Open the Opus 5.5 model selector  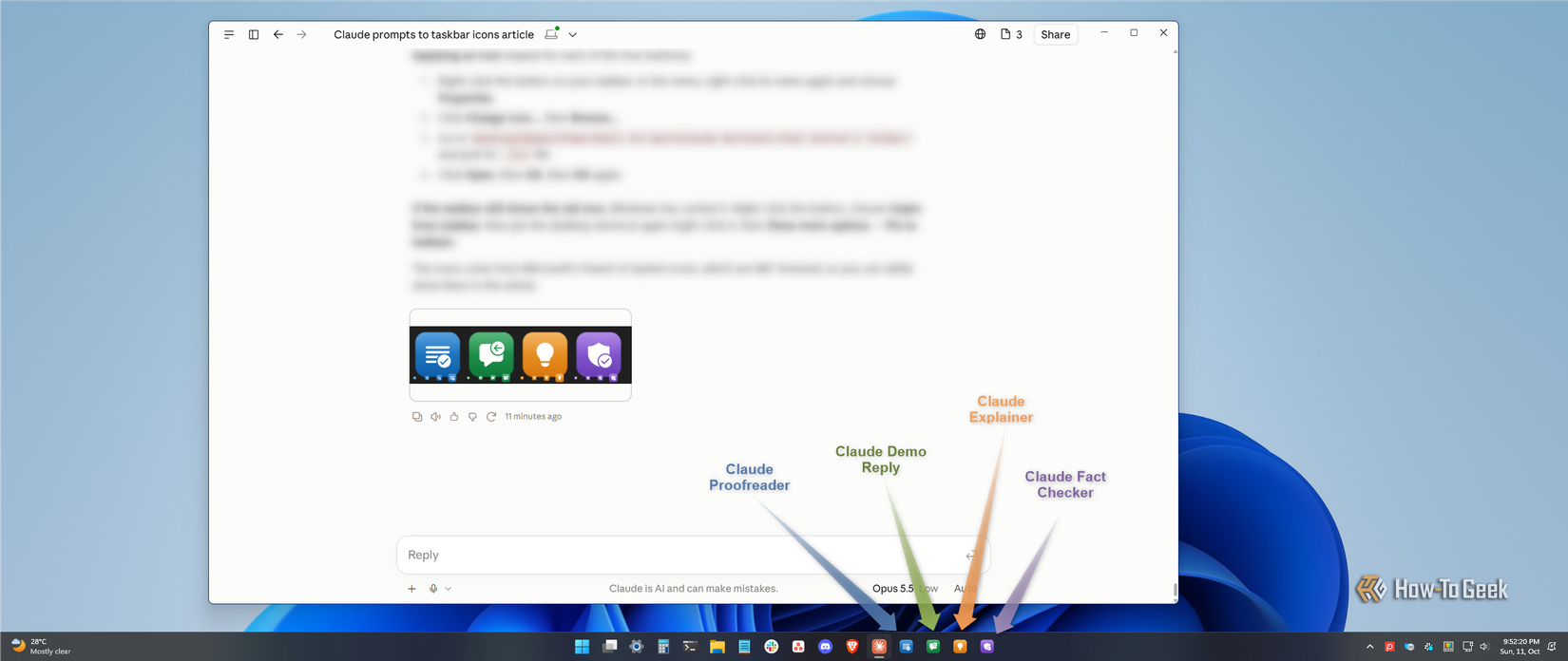905,589
